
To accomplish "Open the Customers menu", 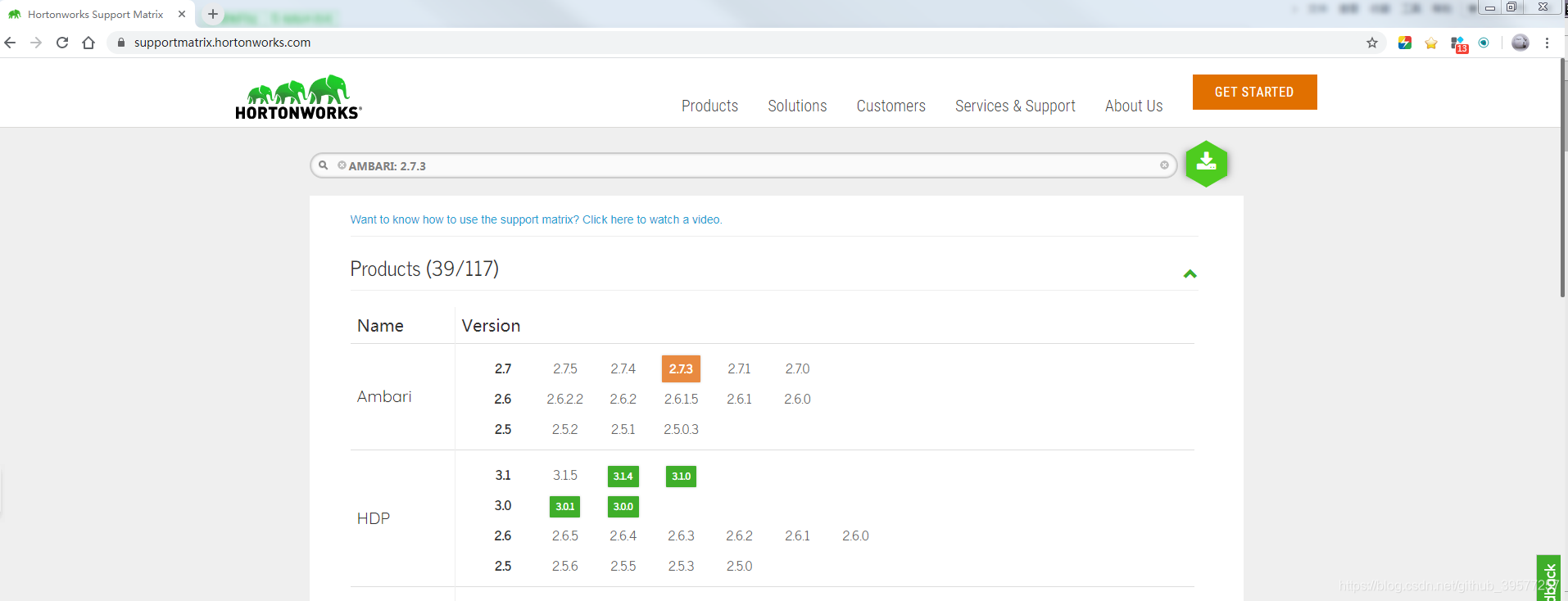I will [x=890, y=106].
